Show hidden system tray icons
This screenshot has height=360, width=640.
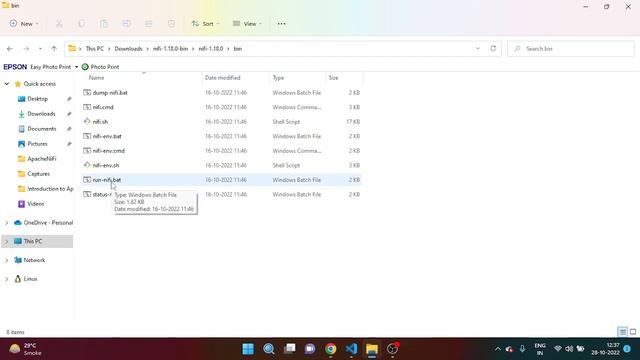point(498,349)
